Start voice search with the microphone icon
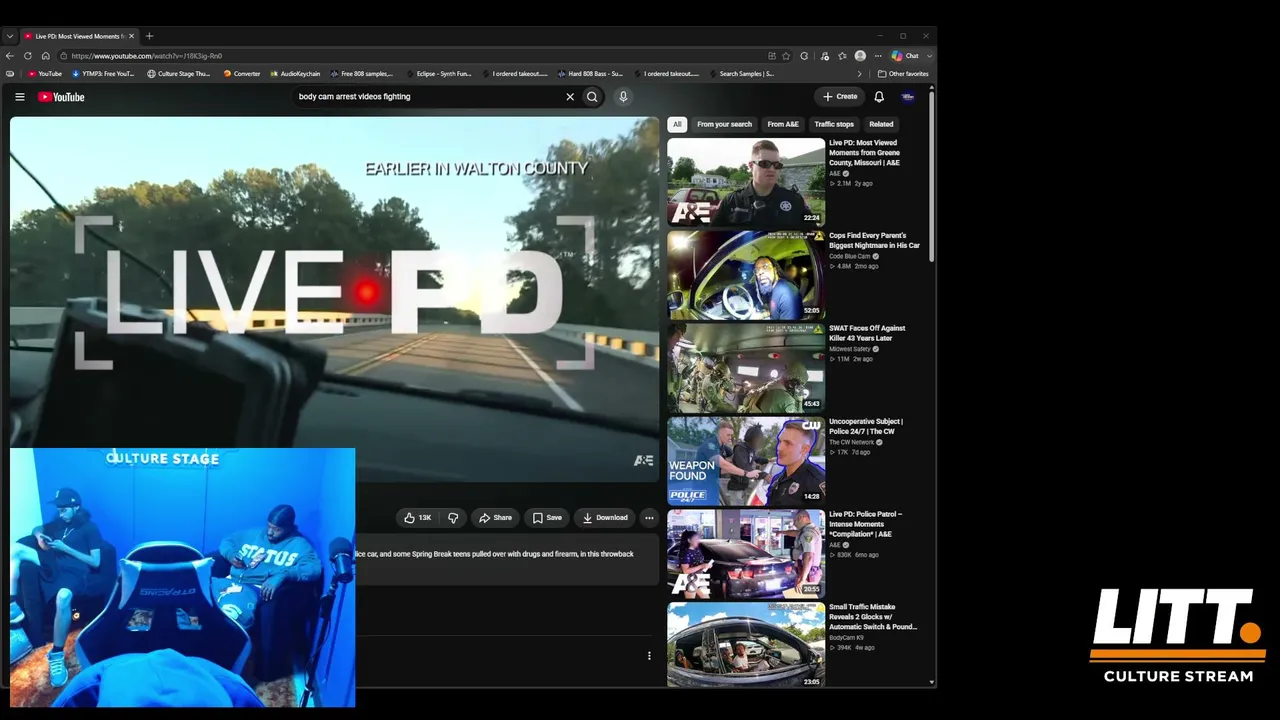The height and width of the screenshot is (720, 1280). (623, 97)
